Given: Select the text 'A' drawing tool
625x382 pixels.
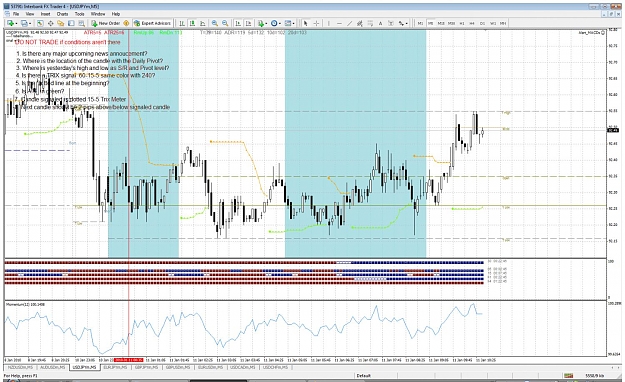Looking at the screenshot, I should point(380,23).
